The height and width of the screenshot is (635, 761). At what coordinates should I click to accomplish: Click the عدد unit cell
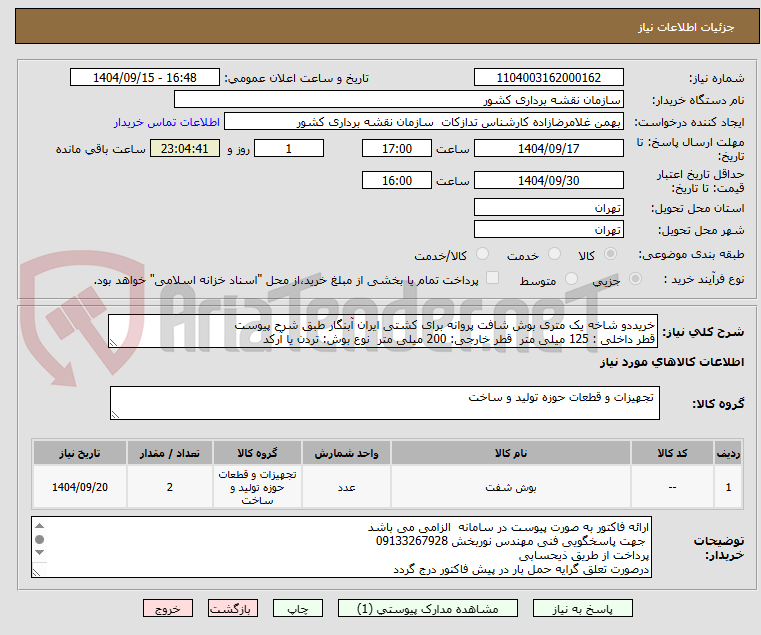coord(346,487)
